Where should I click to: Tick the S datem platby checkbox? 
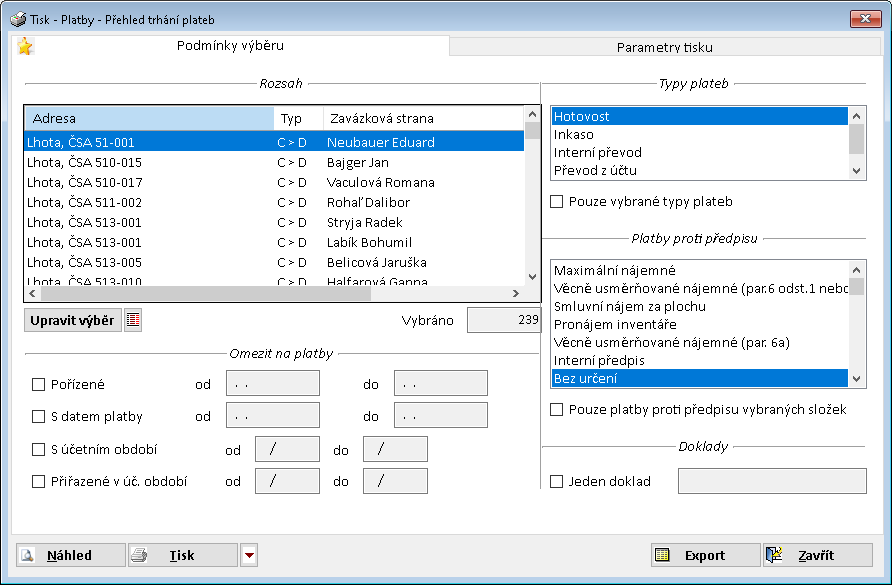tap(39, 417)
